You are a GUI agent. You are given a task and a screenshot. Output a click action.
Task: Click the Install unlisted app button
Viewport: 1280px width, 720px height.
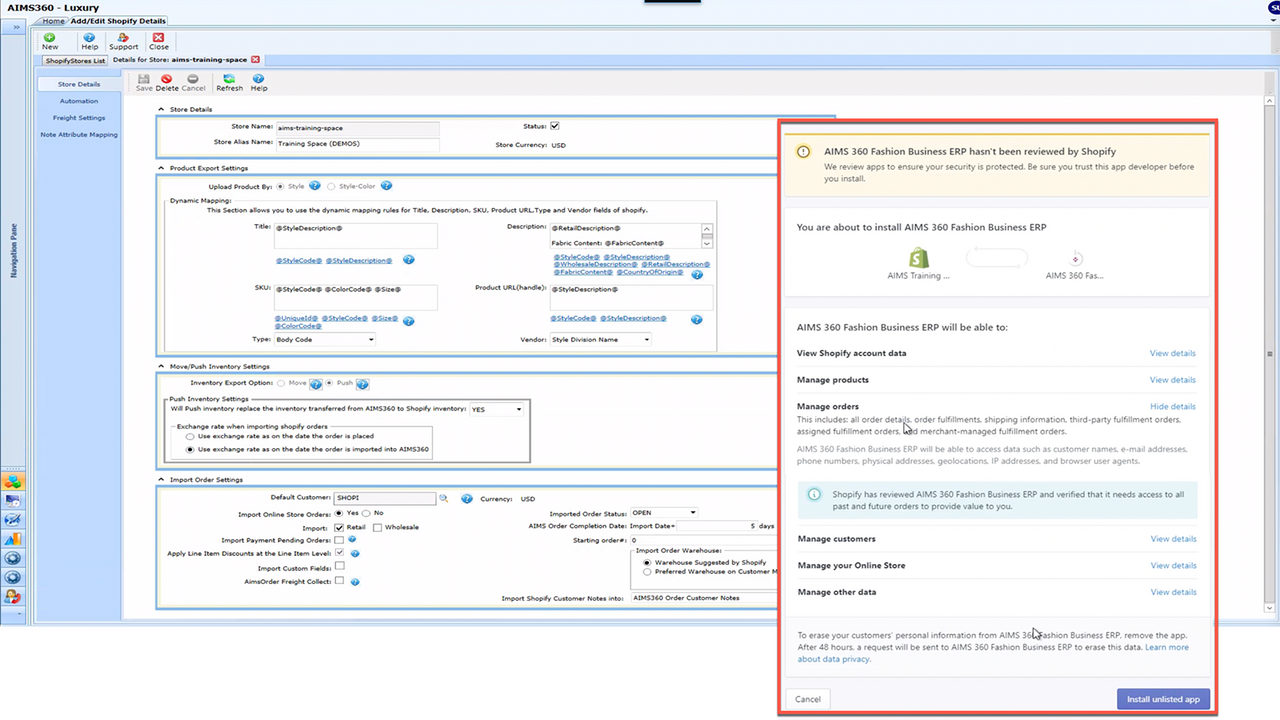[1163, 699]
